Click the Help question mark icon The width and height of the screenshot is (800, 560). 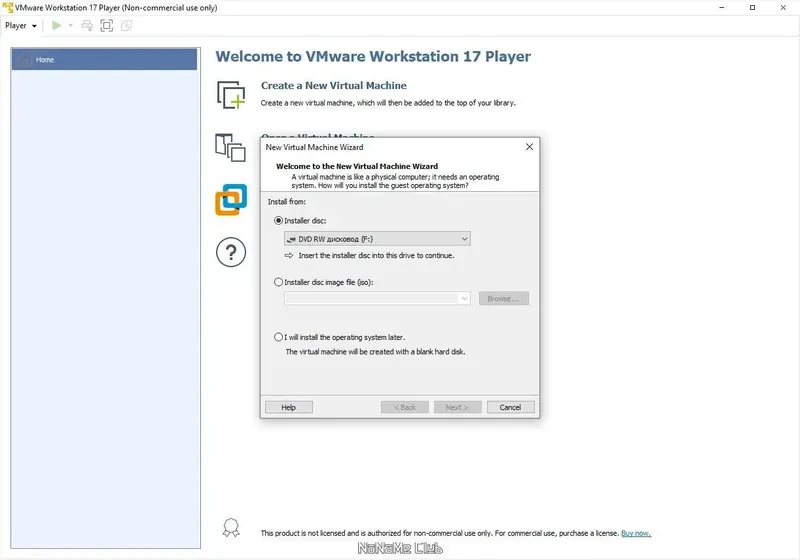(231, 252)
